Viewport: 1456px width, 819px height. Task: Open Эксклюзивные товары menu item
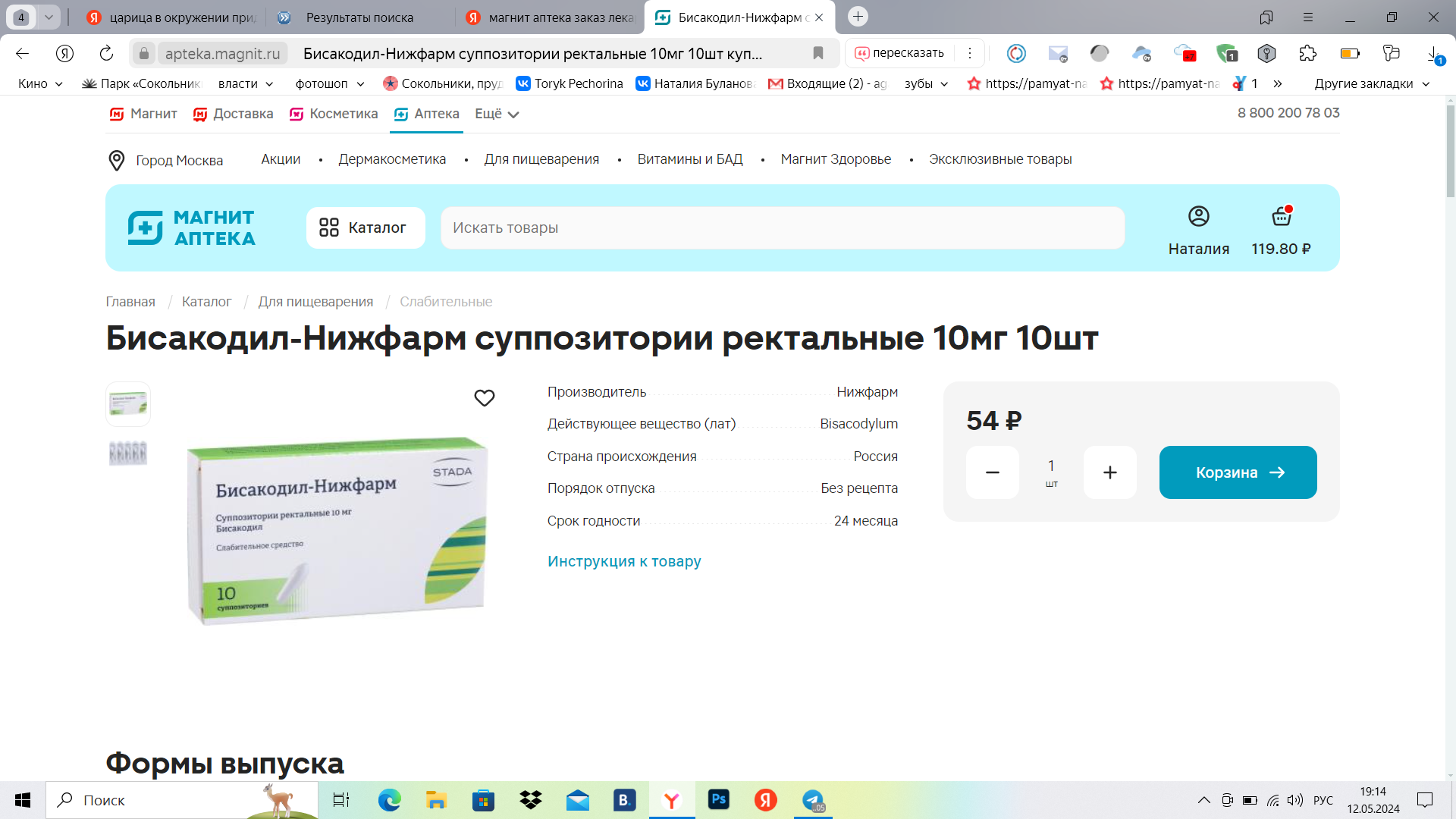click(x=1000, y=159)
